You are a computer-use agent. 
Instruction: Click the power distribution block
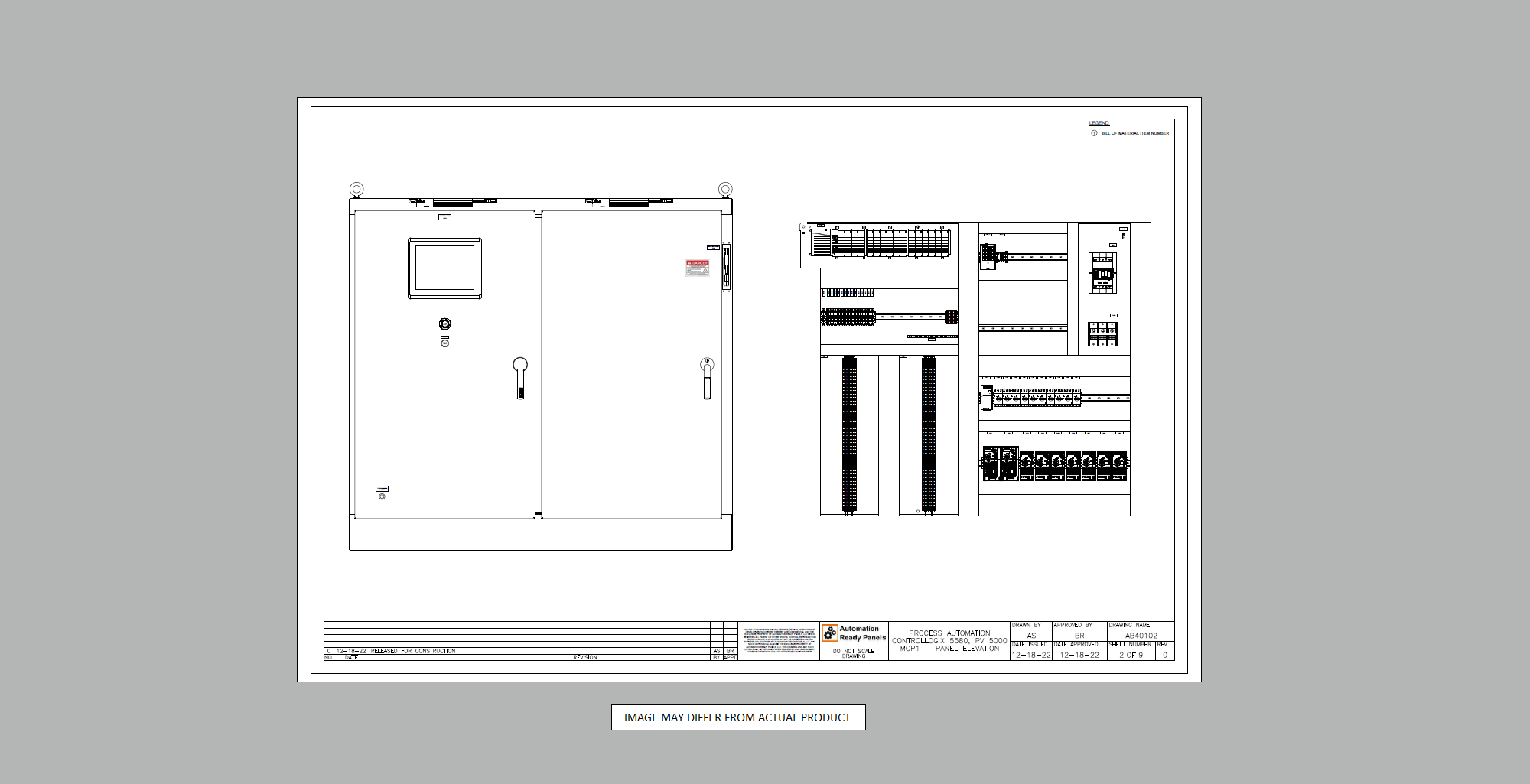(x=1102, y=334)
